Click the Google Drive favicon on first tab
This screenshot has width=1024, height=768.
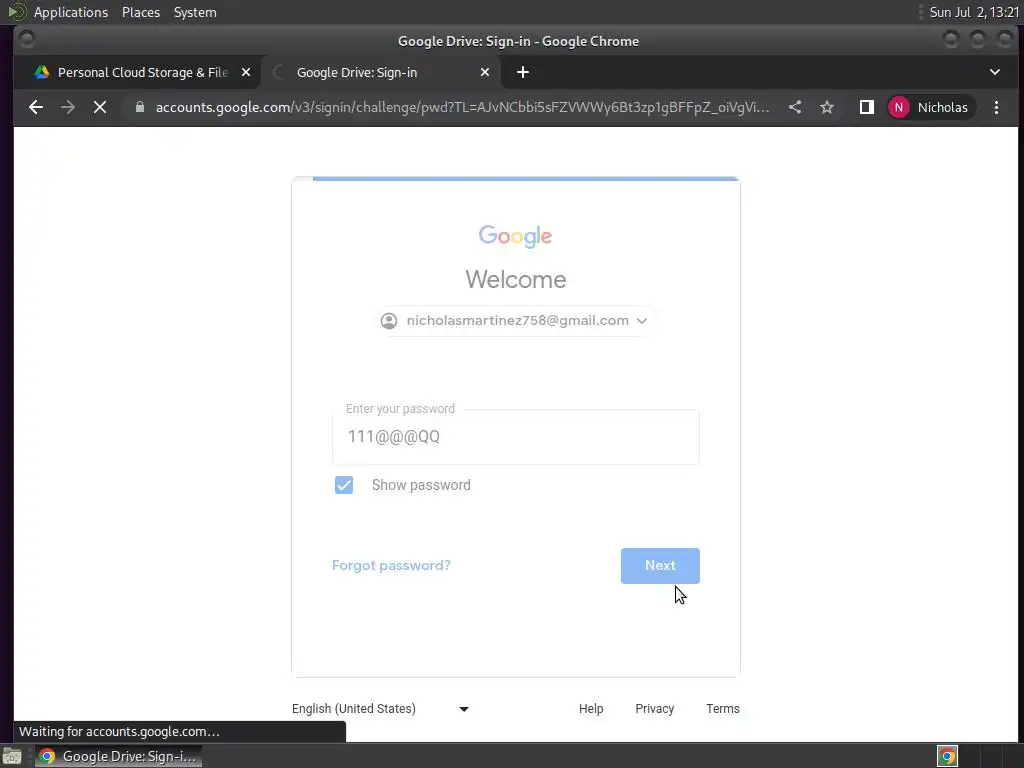42,72
